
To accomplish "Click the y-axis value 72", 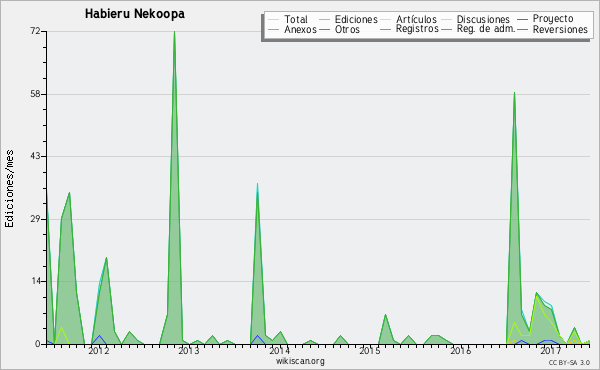I will 36,31.
